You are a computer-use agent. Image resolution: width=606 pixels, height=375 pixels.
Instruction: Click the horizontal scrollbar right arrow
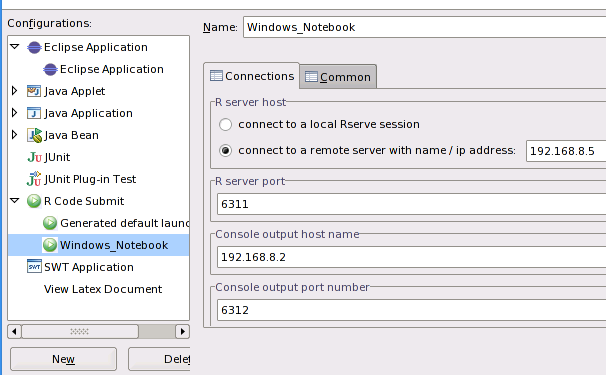pyautogui.click(x=182, y=331)
